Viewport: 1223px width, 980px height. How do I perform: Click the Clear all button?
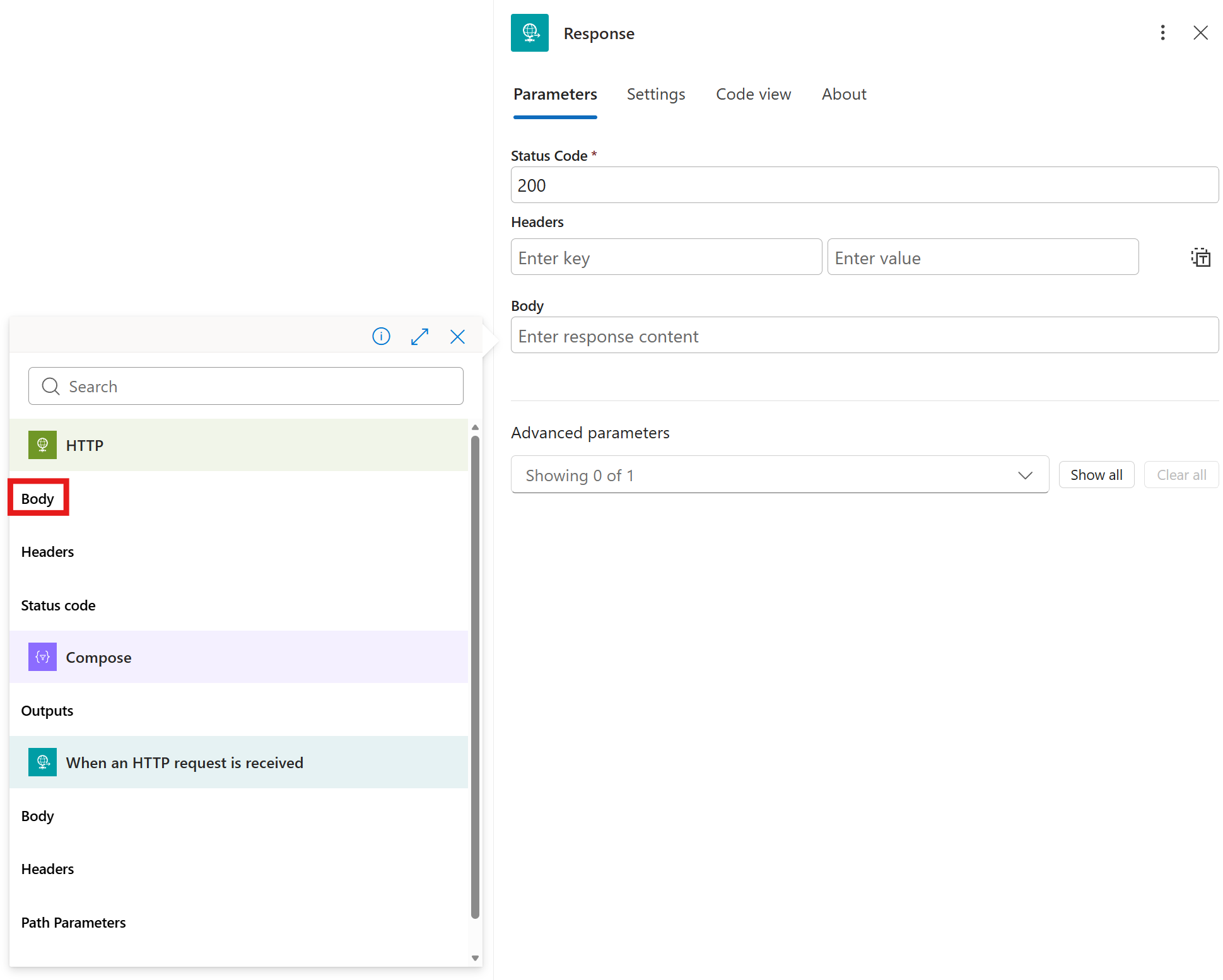1181,475
